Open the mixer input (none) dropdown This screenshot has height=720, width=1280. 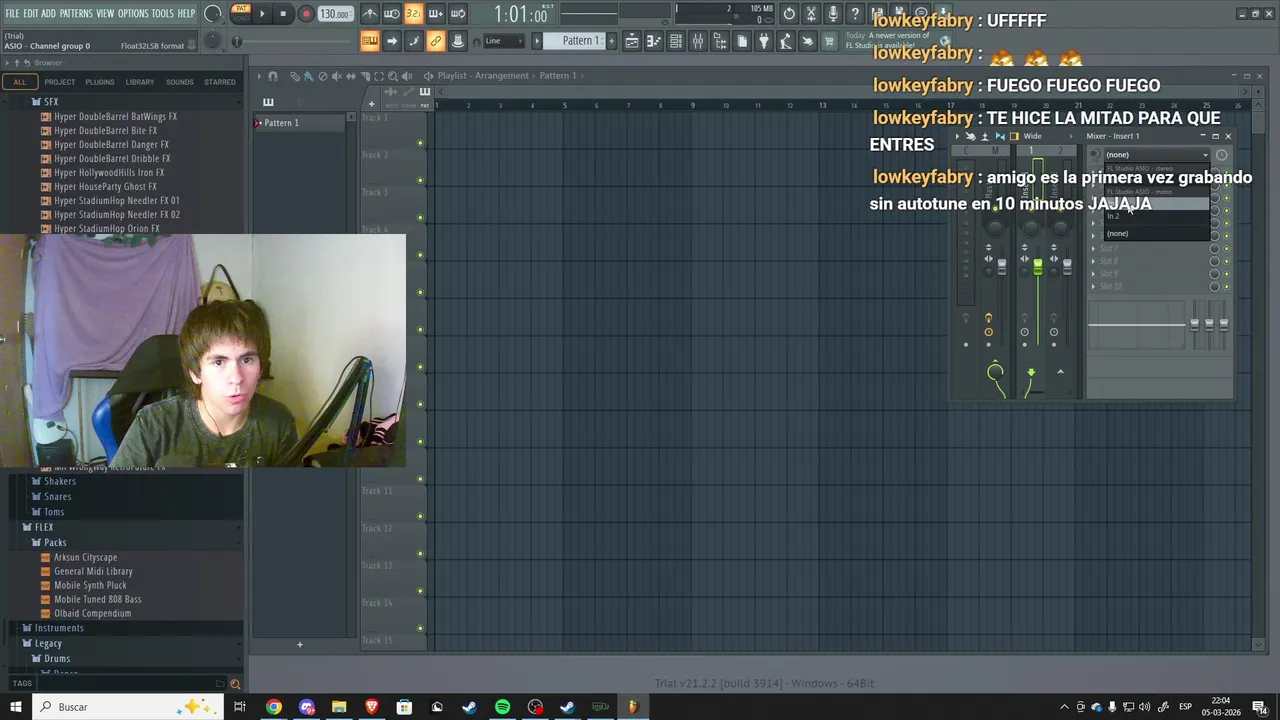click(x=1156, y=154)
